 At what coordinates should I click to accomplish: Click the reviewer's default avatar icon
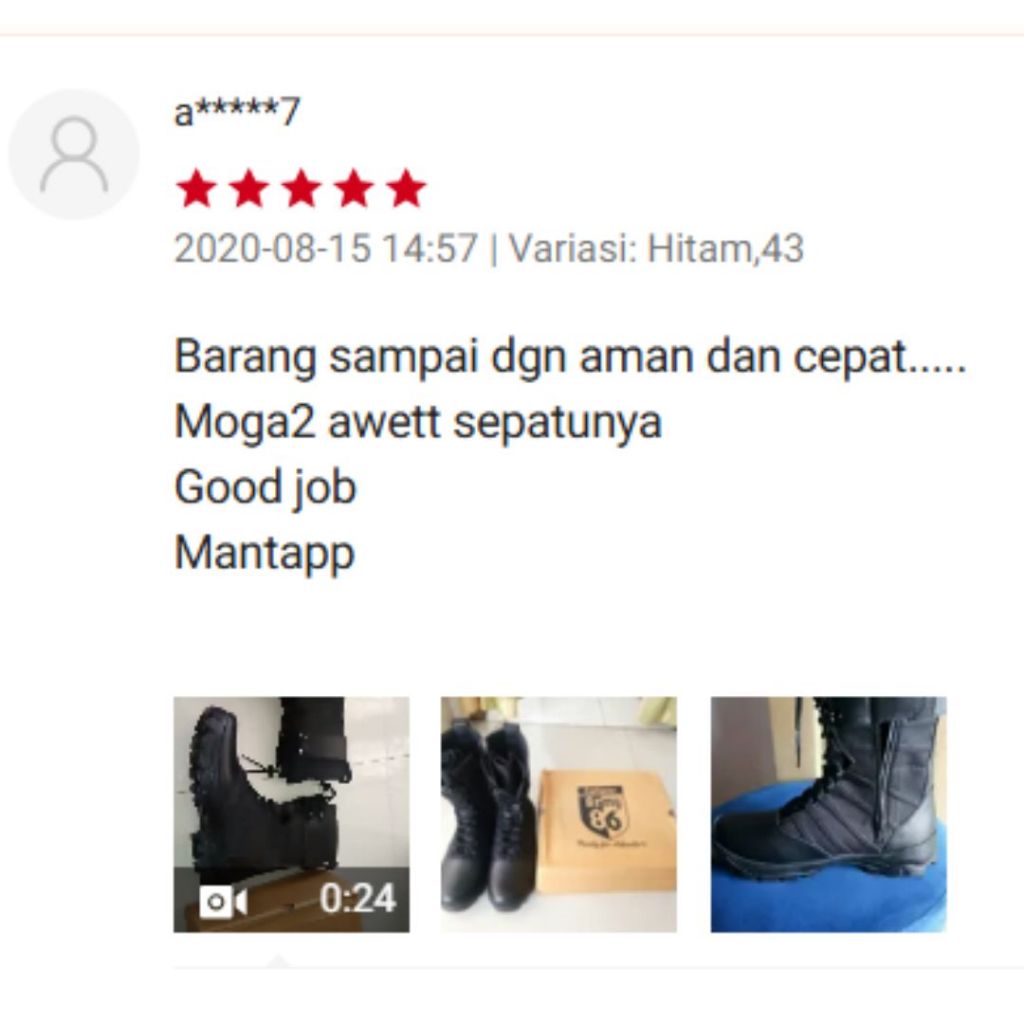74,155
